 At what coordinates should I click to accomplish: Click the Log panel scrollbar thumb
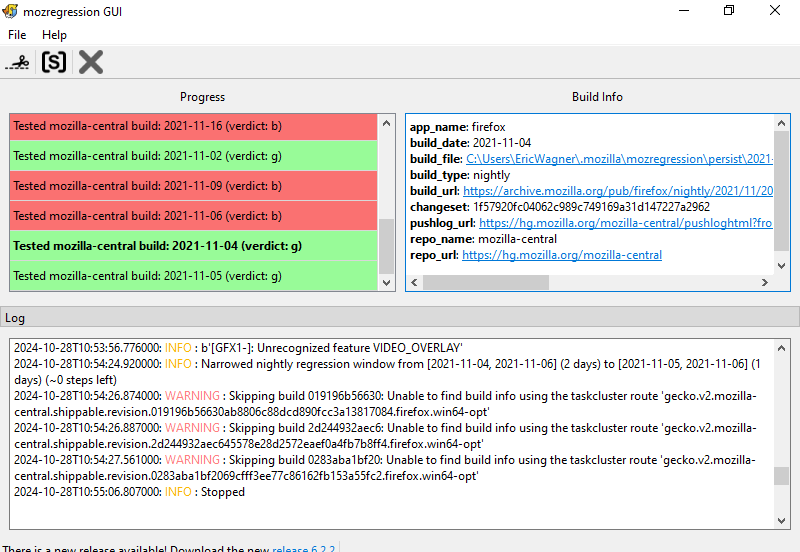[781, 476]
